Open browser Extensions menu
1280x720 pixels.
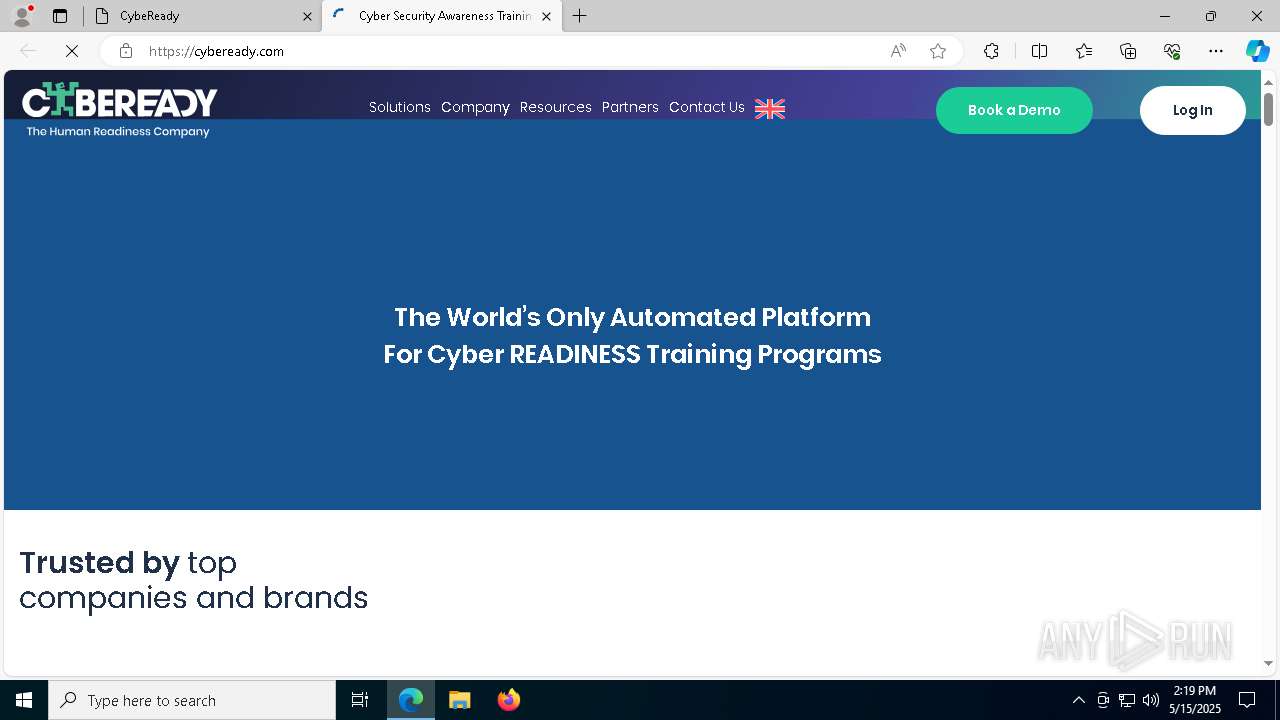tap(991, 51)
